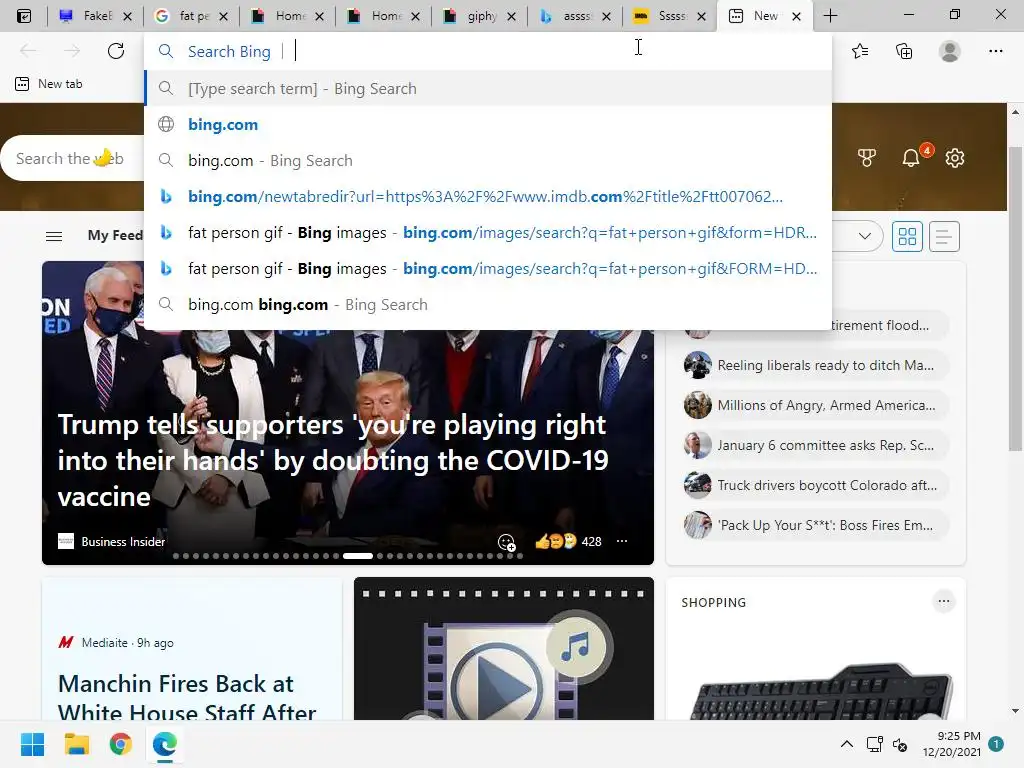Show hidden system tray icons
1024x768 pixels.
(x=846, y=744)
